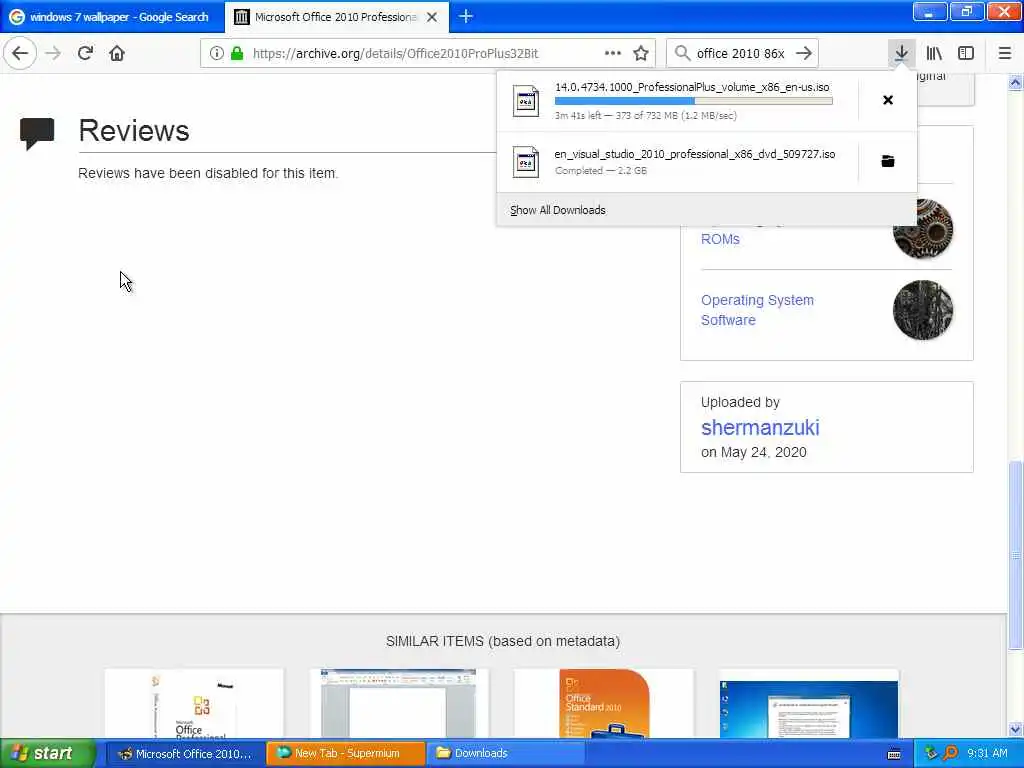1024x768 pixels.
Task: Click the search magnifier icon
Action: click(682, 54)
